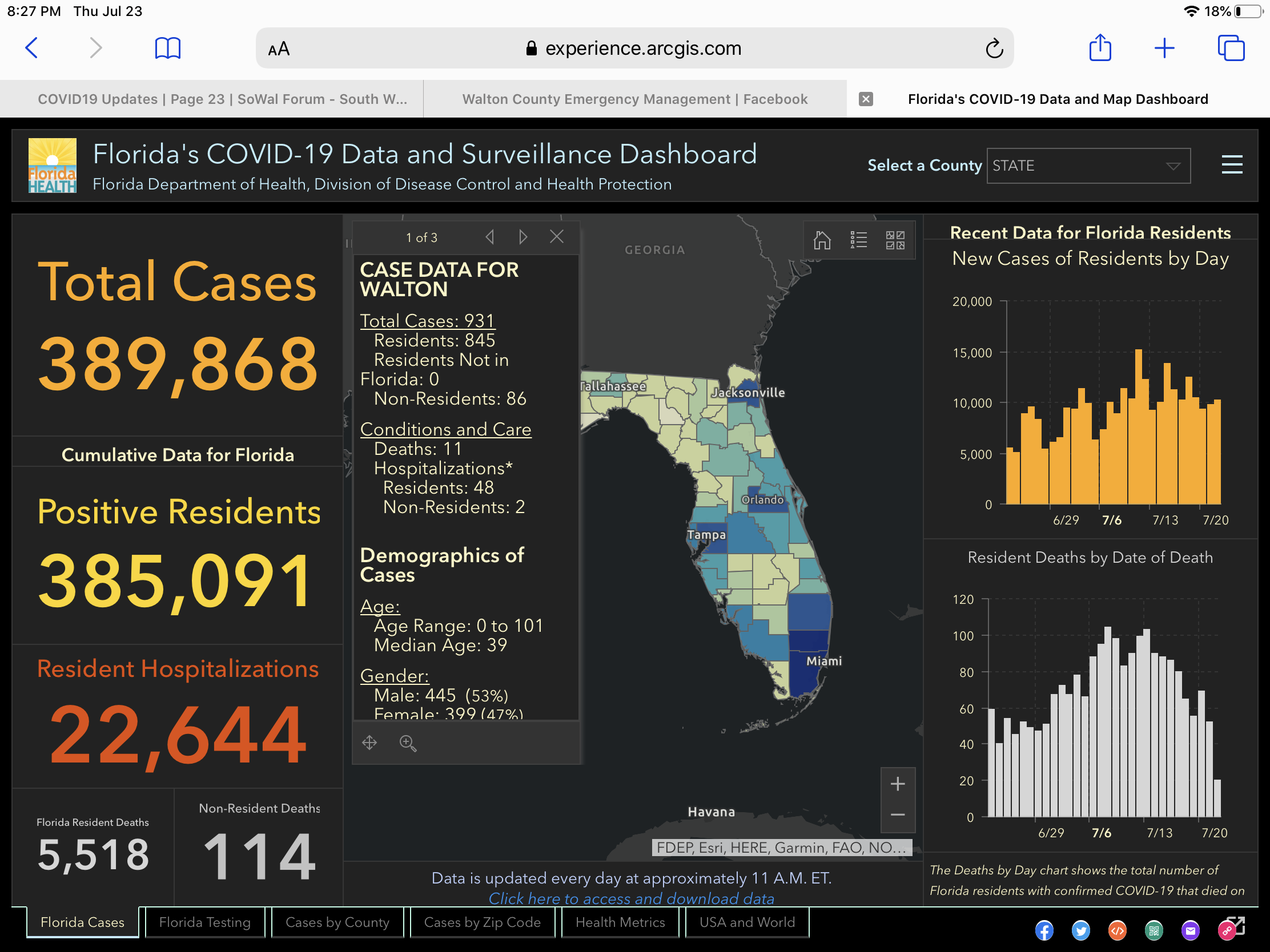This screenshot has width=1270, height=952.
Task: Tap the Safari forward arrow
Action: [x=96, y=48]
